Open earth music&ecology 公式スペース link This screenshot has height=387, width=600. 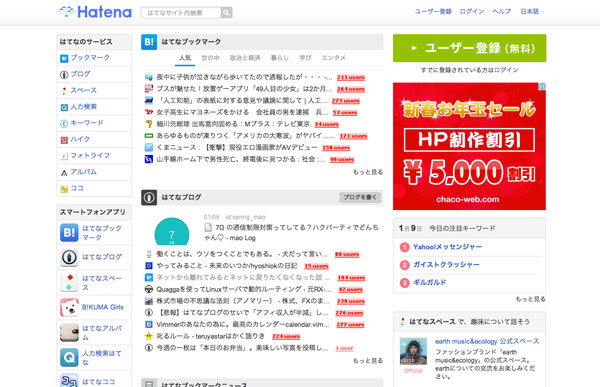click(x=487, y=341)
